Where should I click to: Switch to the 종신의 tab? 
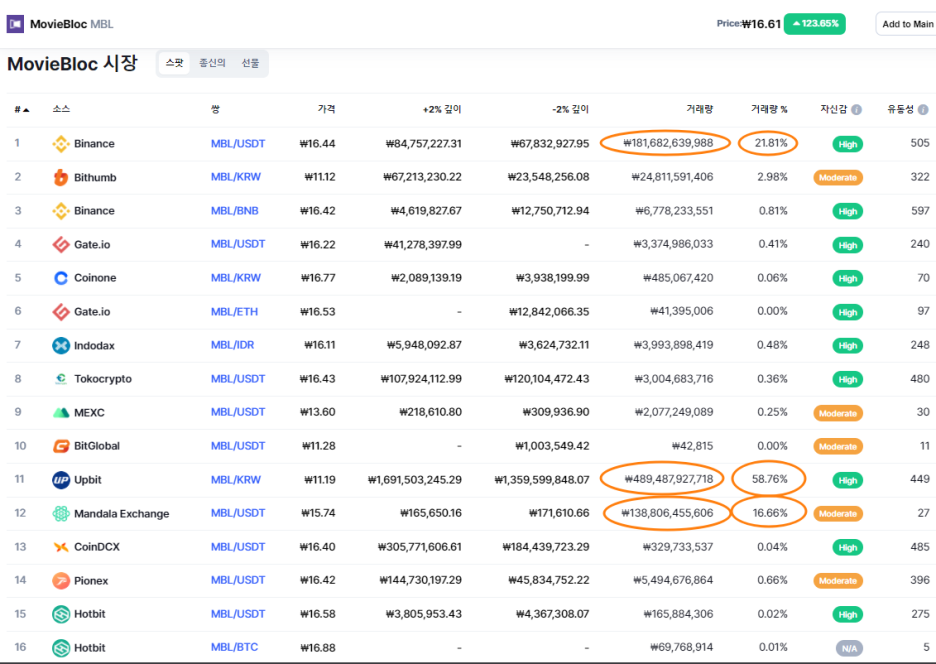point(212,63)
